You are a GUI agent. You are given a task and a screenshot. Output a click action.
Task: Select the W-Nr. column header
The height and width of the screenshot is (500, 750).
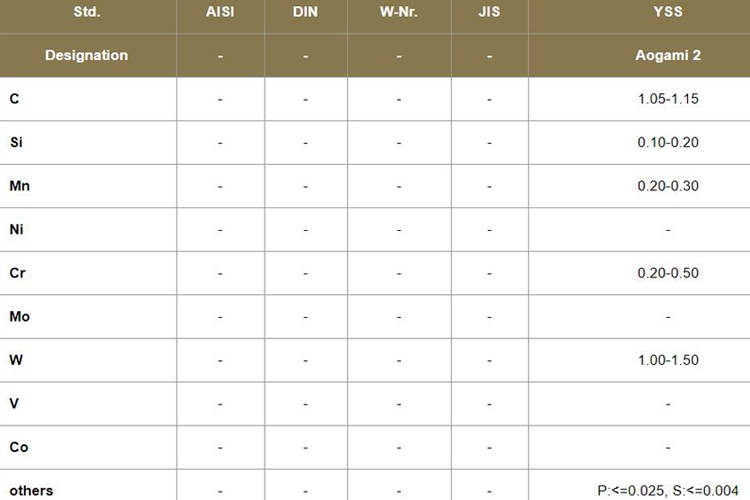[399, 13]
